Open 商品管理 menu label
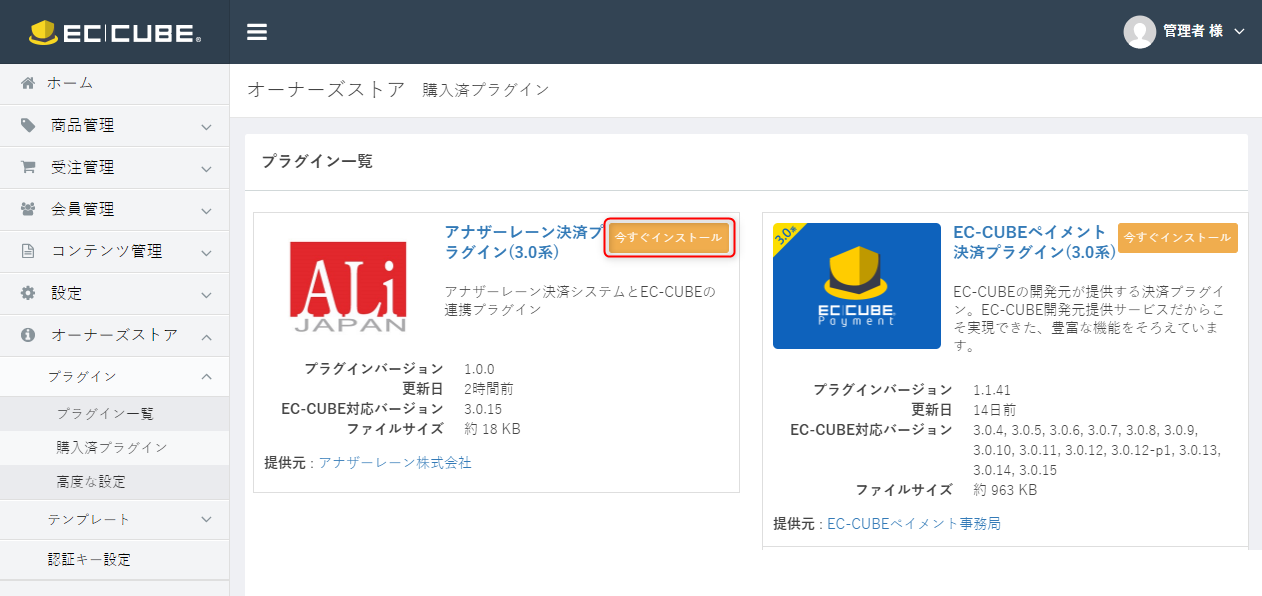Screen dimensions: 1262x596 pos(83,125)
